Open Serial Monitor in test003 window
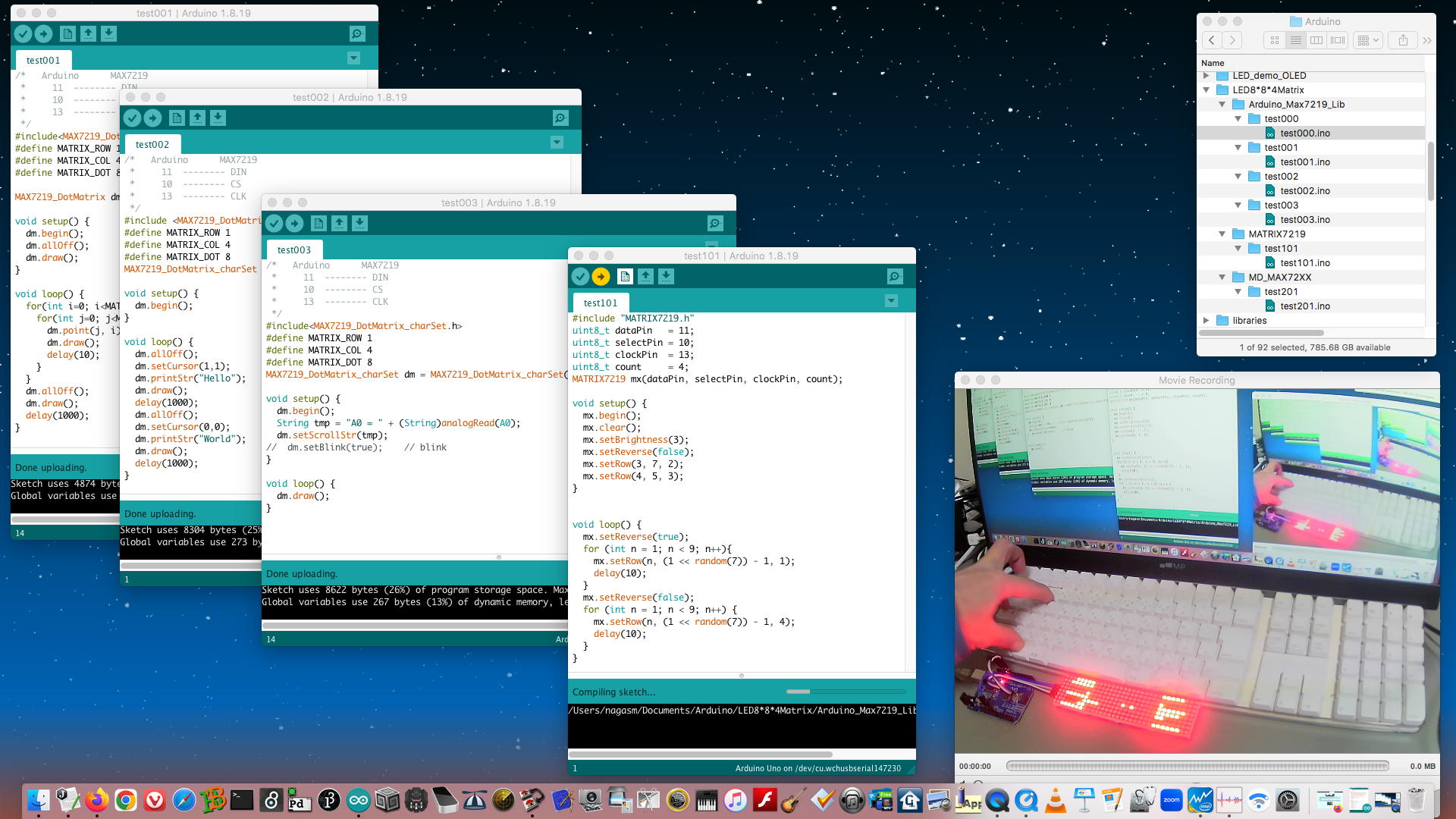 click(715, 224)
